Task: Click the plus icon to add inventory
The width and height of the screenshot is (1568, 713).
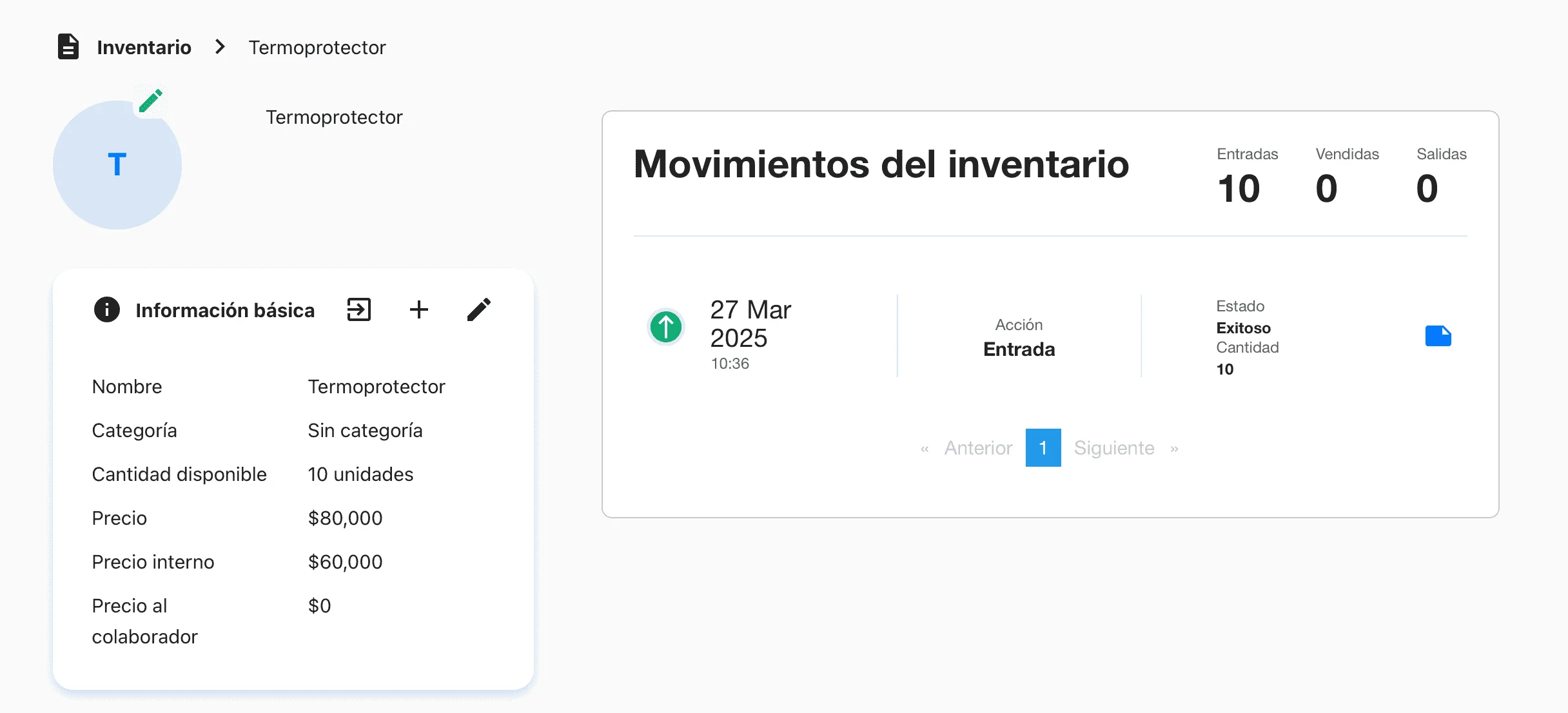Action: pos(419,309)
